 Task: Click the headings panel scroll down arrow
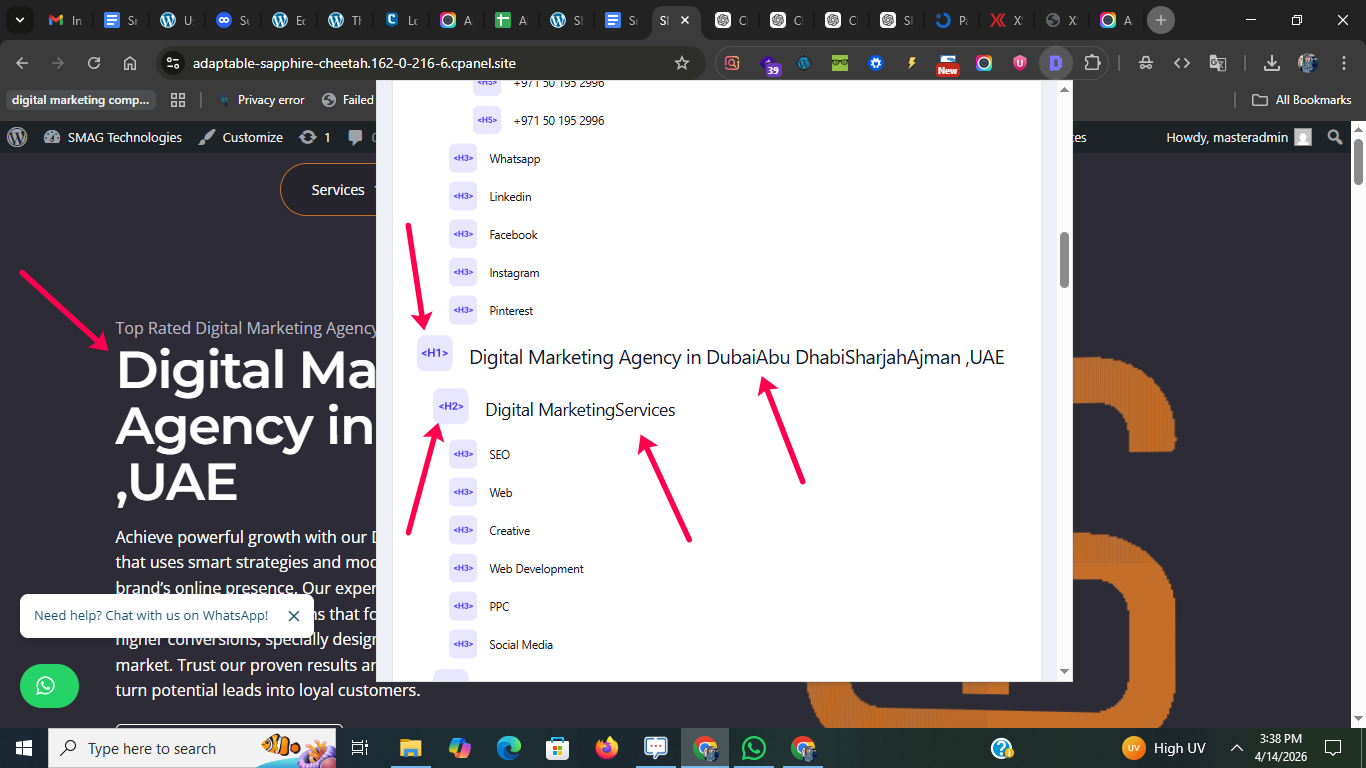click(1064, 671)
